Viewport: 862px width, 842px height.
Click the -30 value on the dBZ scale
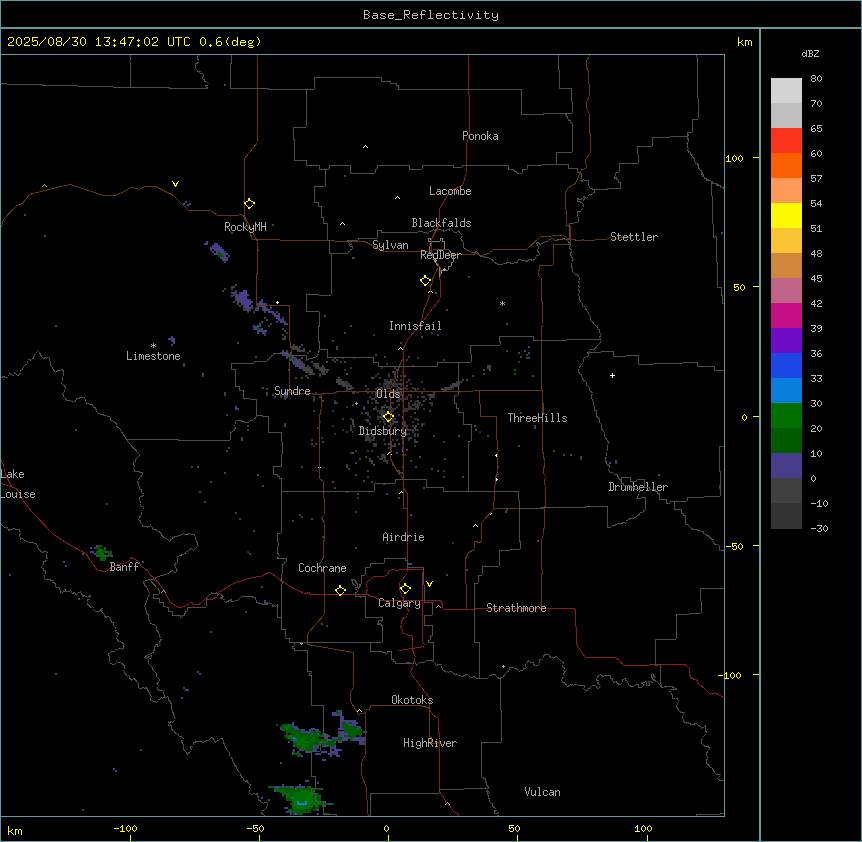(x=819, y=528)
